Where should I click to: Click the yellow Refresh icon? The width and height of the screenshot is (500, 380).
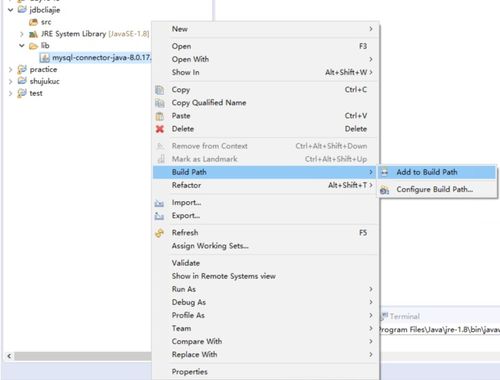(160, 233)
